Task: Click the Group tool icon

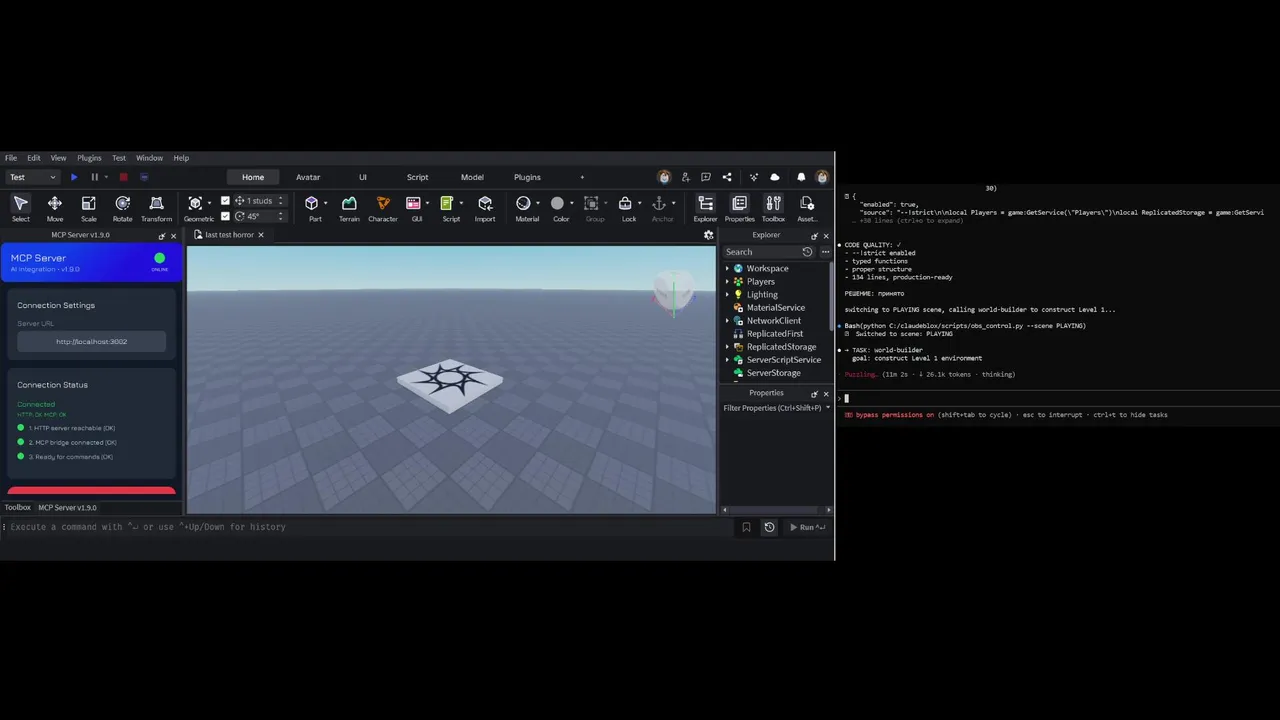Action: [x=591, y=204]
